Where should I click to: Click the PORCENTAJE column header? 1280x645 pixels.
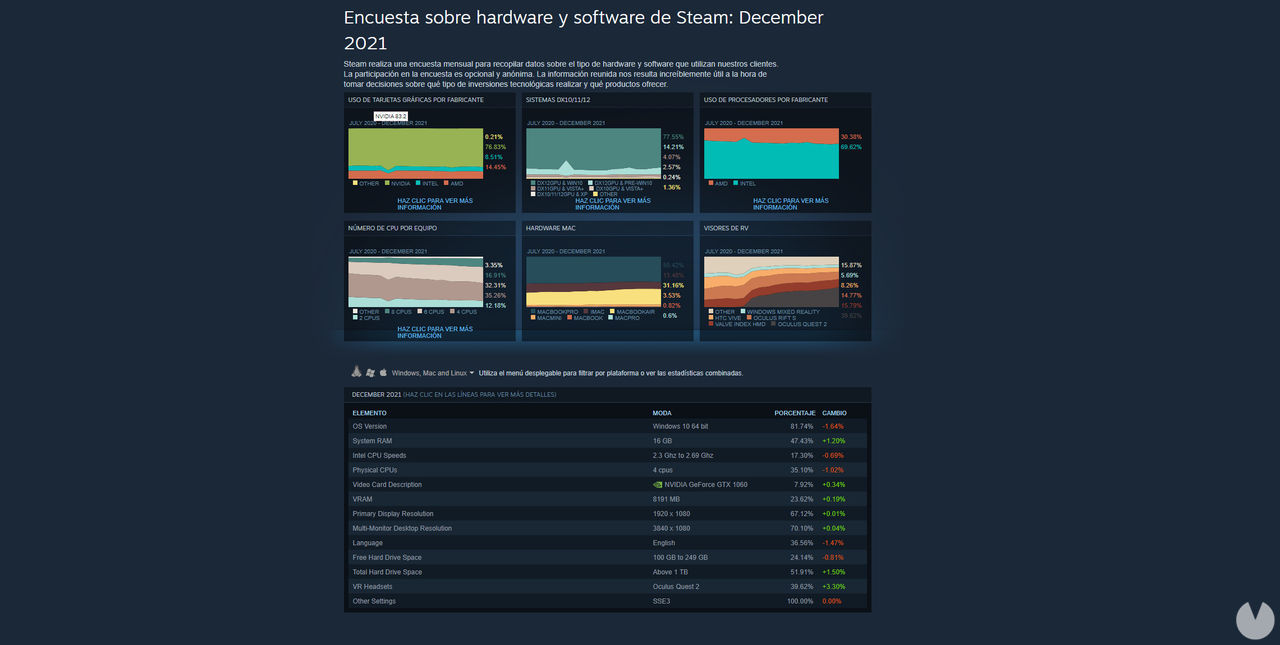pyautogui.click(x=794, y=412)
